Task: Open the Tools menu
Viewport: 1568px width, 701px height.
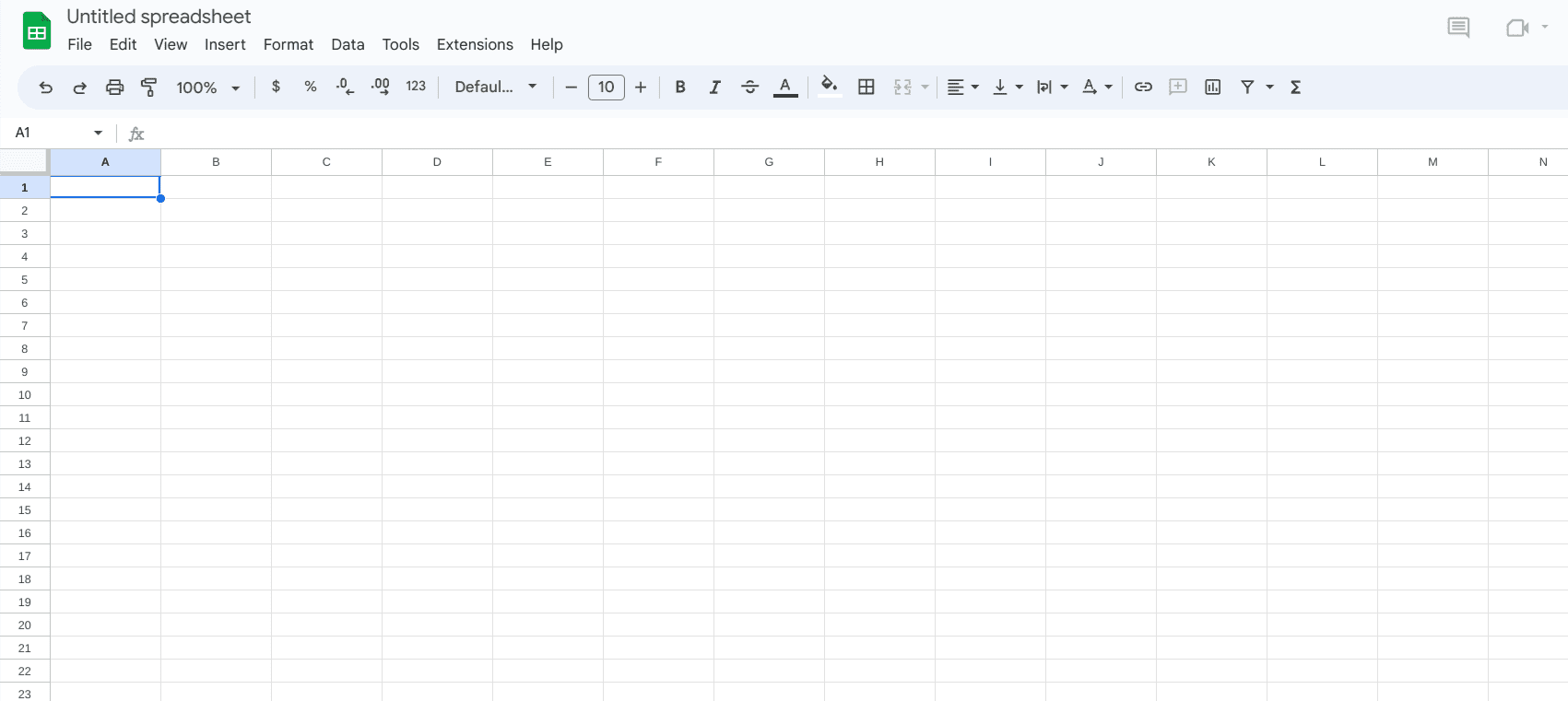Action: click(x=400, y=44)
